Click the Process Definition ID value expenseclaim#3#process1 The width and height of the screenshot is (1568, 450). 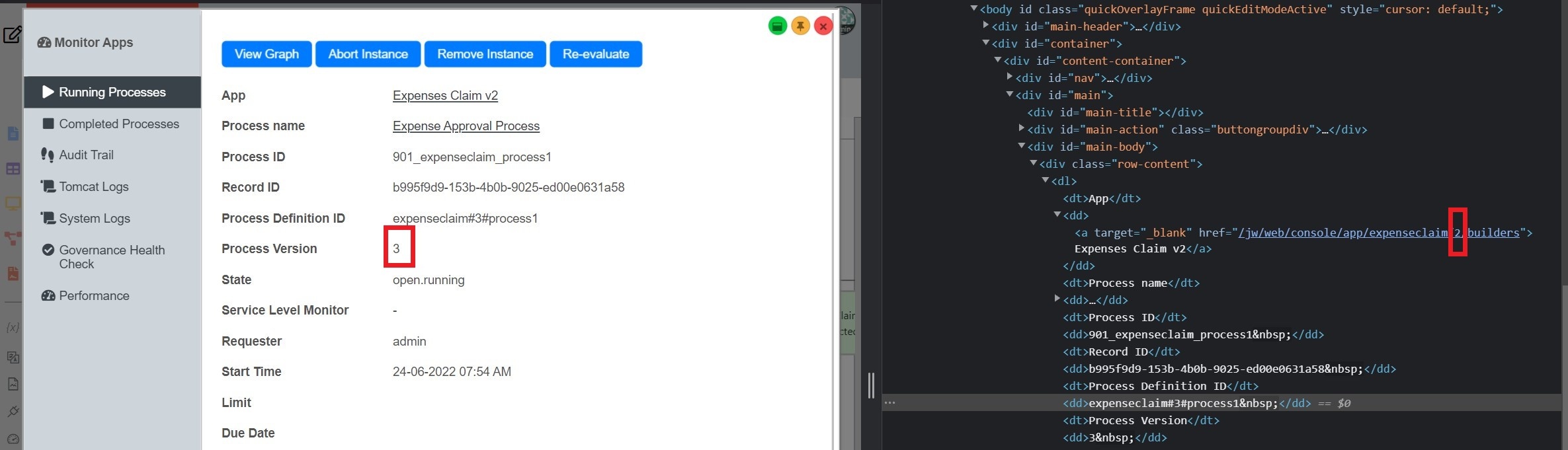click(x=465, y=218)
